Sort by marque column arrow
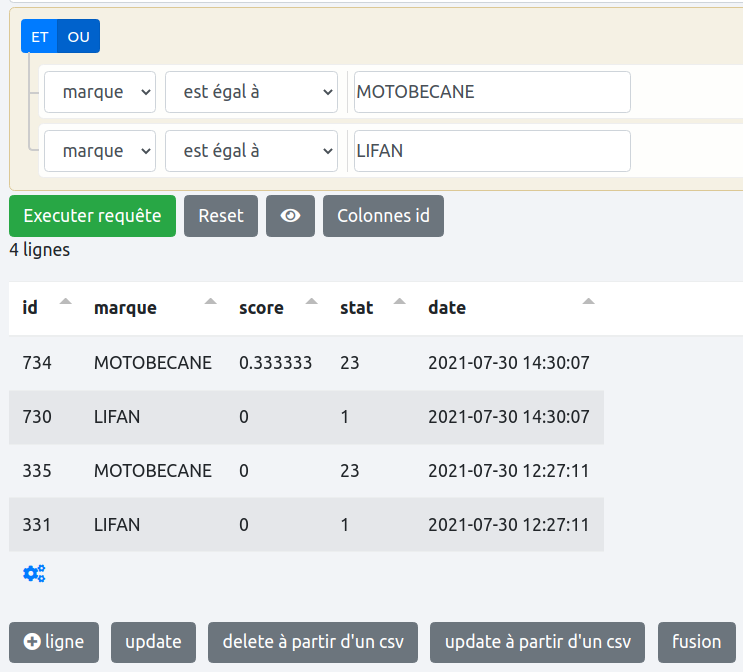Image resolution: width=743 pixels, height=672 pixels. 210,302
